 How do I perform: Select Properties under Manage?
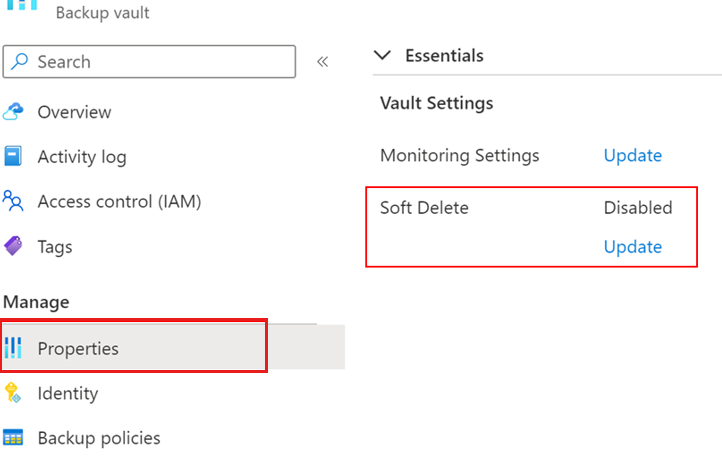tap(78, 349)
